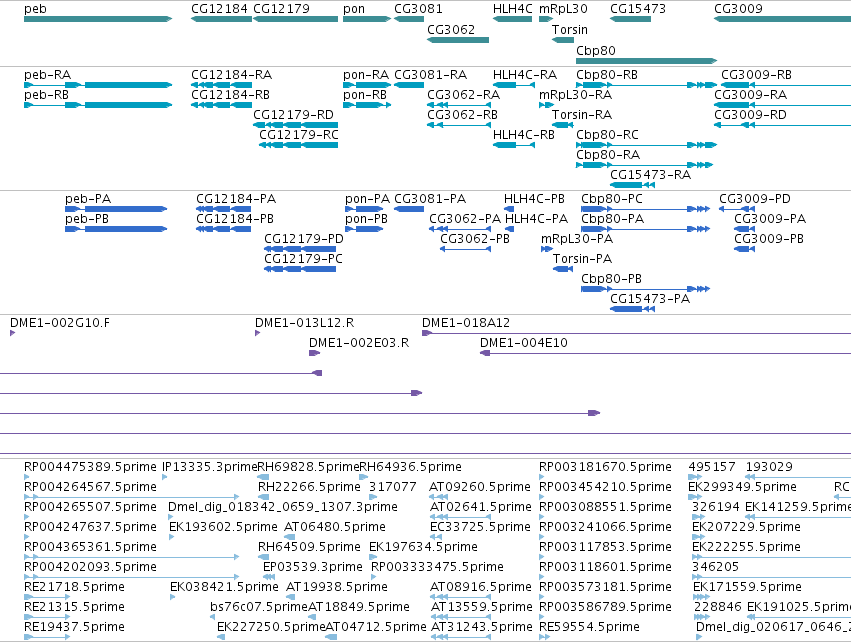851x642 pixels.
Task: Select transcript peb-RA
Action: click(x=48, y=74)
